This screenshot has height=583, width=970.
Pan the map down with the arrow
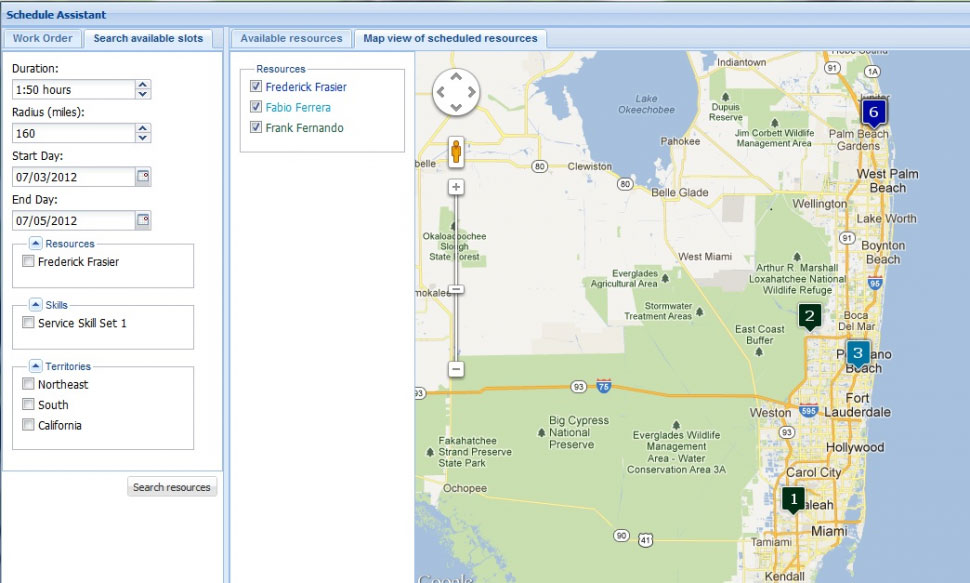click(x=456, y=107)
